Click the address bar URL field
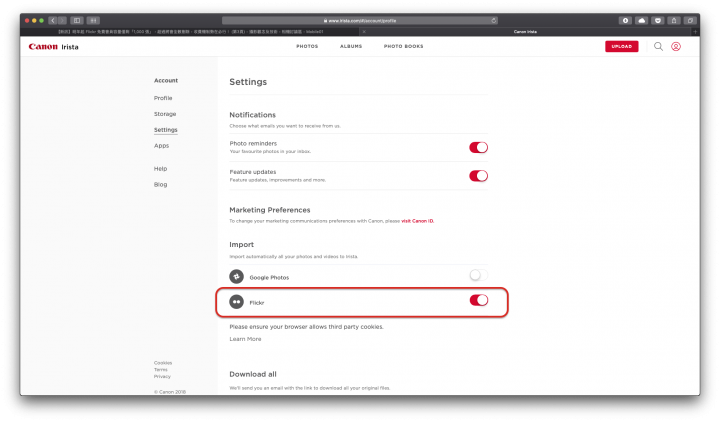 pos(360,20)
